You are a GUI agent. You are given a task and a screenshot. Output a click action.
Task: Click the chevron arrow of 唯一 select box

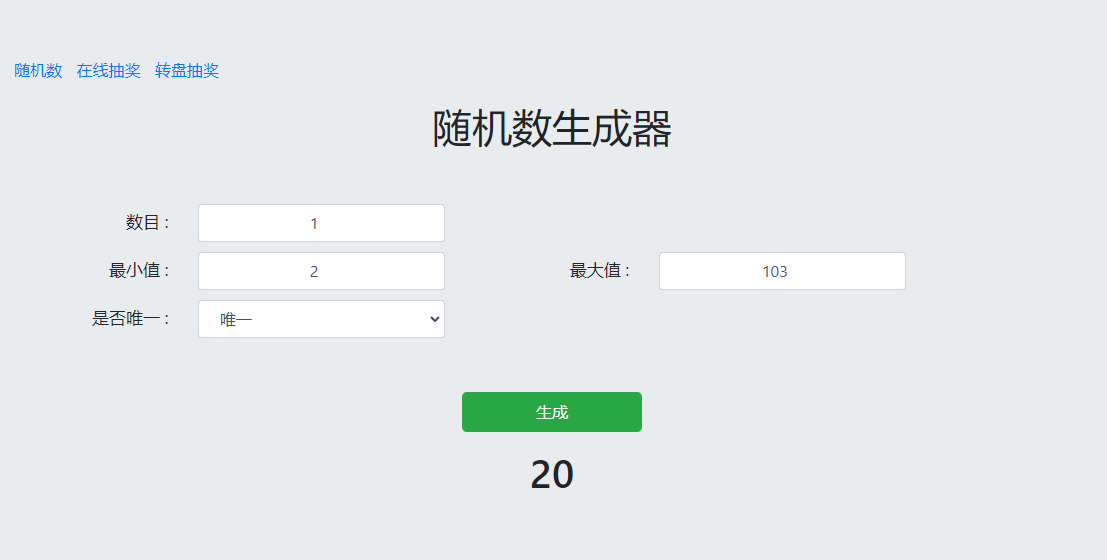(x=434, y=319)
